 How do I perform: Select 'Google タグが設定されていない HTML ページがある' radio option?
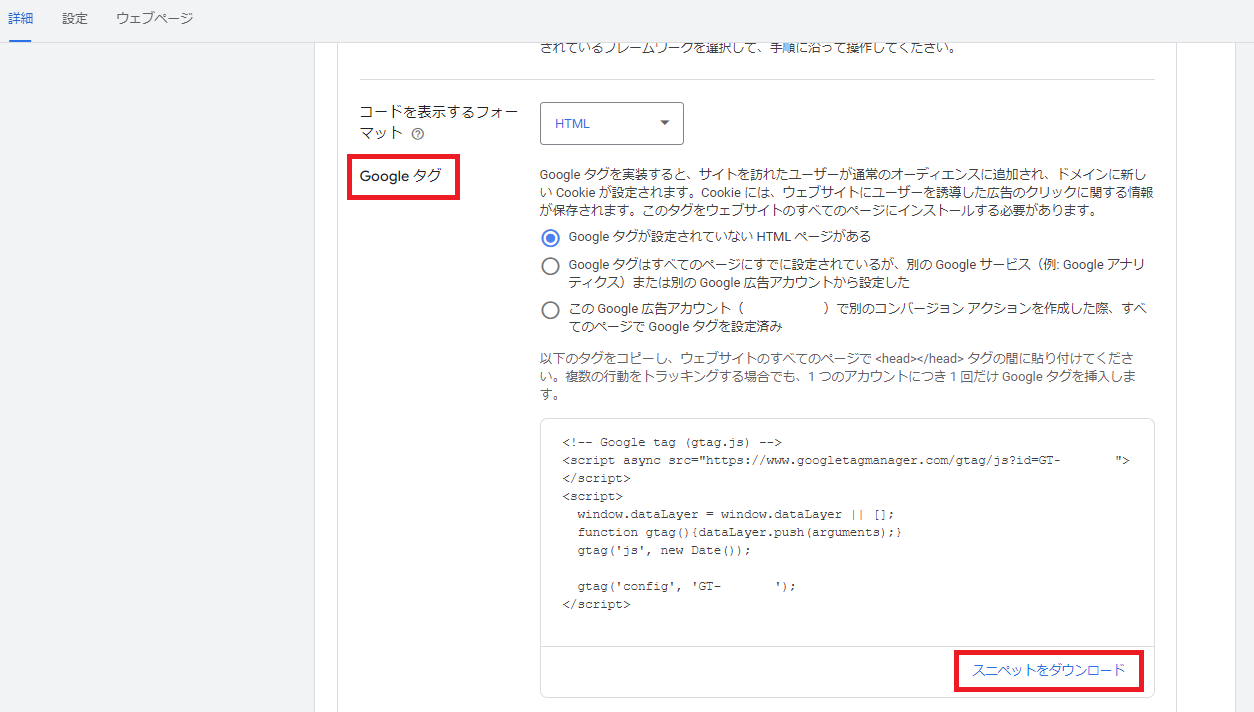click(550, 238)
